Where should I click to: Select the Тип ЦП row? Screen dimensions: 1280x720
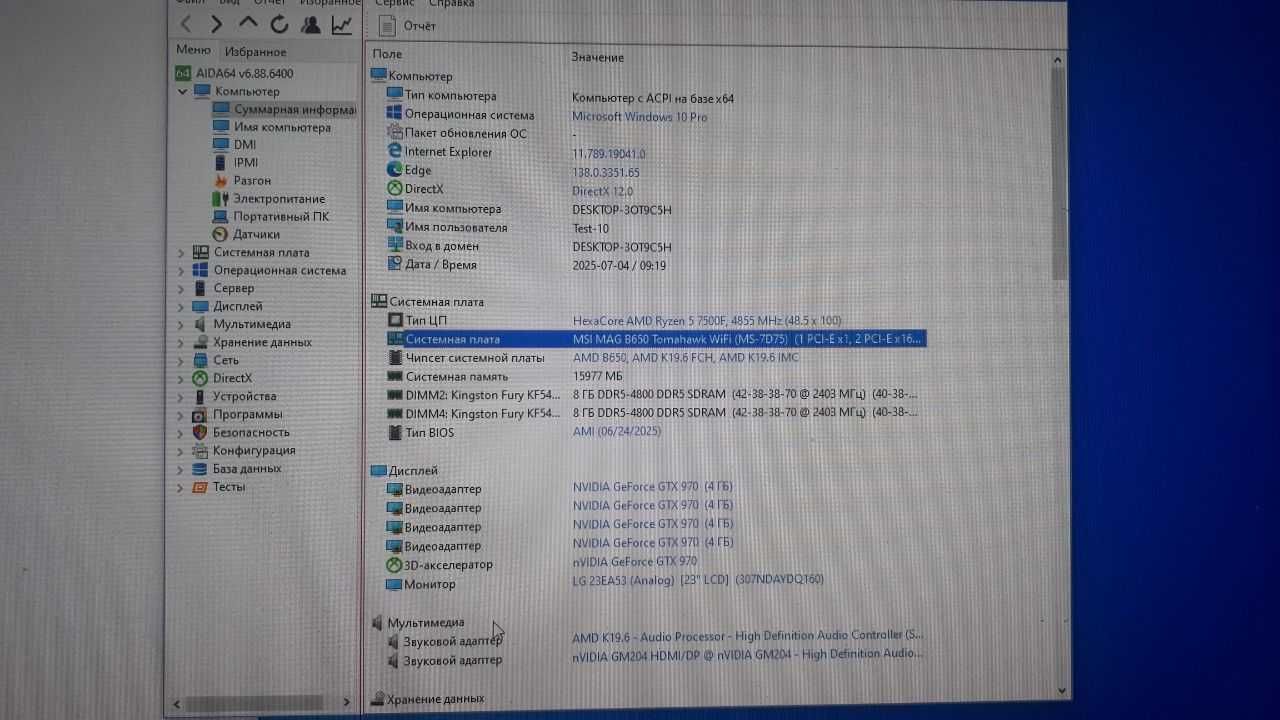655,320
